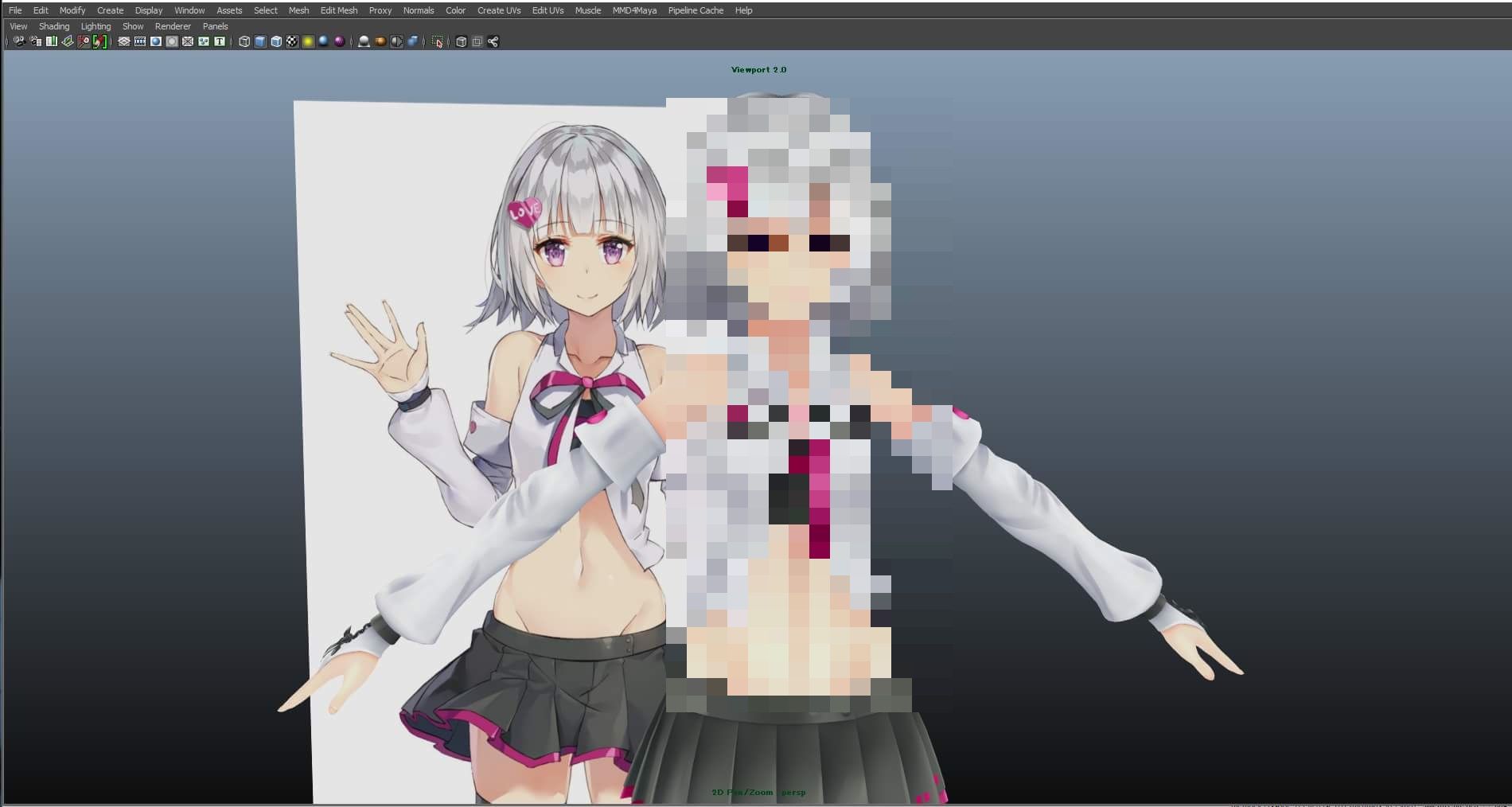Open the Display menu
The height and width of the screenshot is (807, 1512).
click(149, 10)
